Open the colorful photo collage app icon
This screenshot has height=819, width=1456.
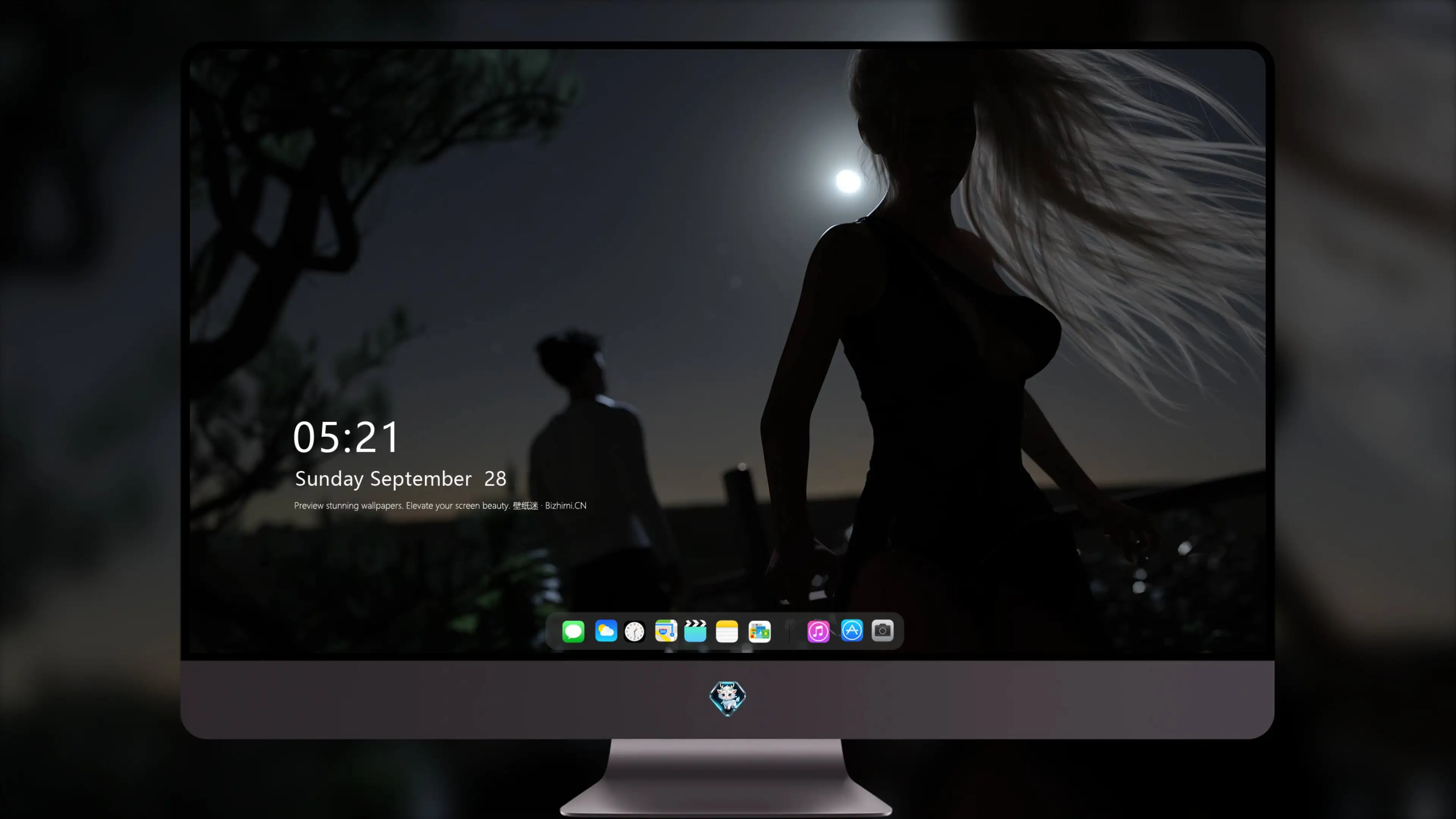(x=759, y=631)
